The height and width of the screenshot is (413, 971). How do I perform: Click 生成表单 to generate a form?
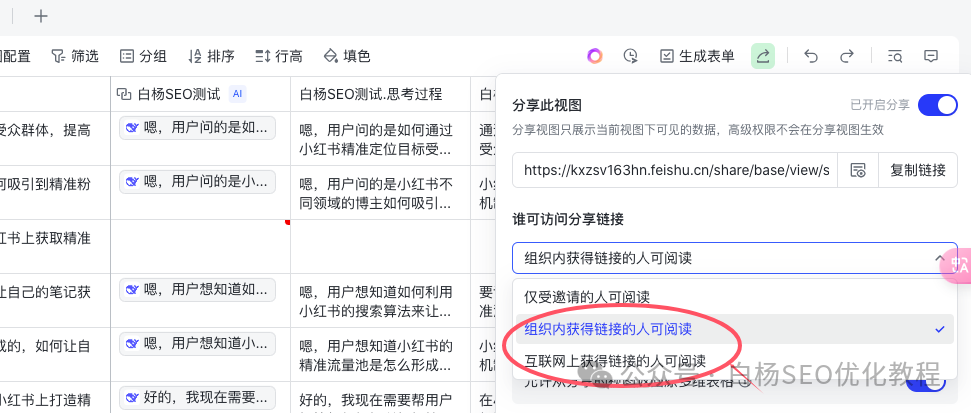tap(697, 56)
